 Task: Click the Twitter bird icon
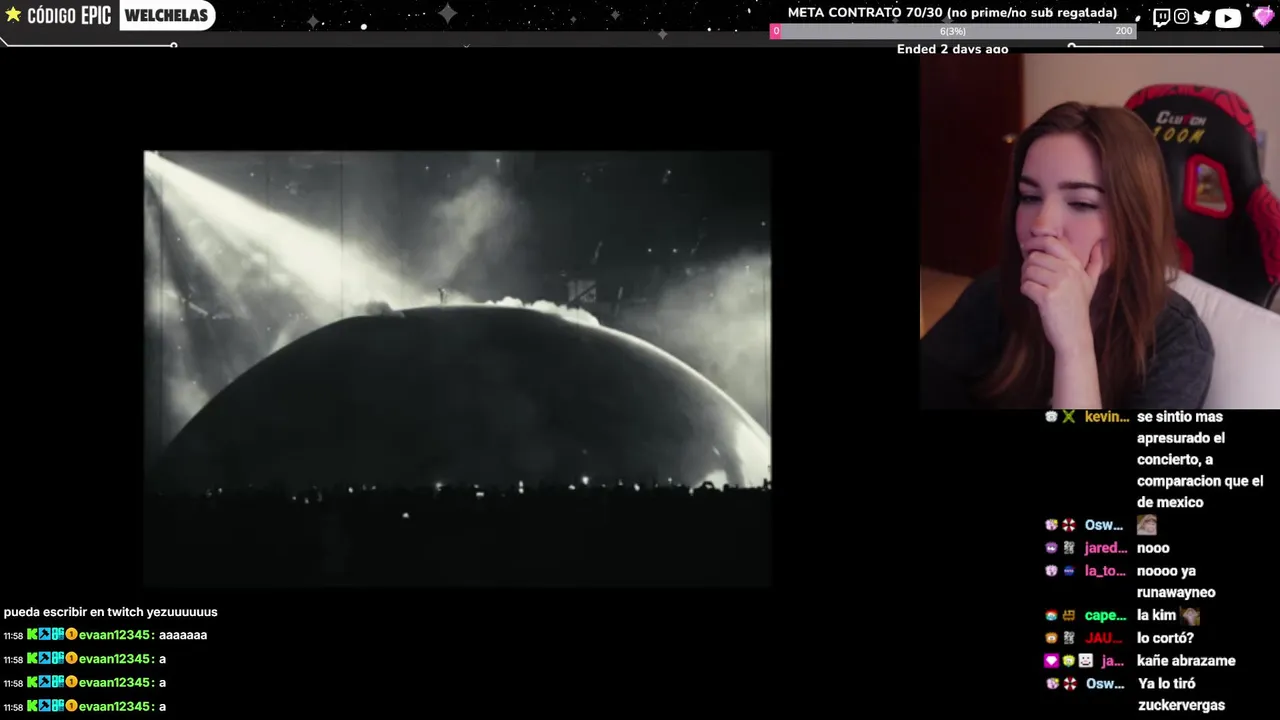coord(1202,17)
